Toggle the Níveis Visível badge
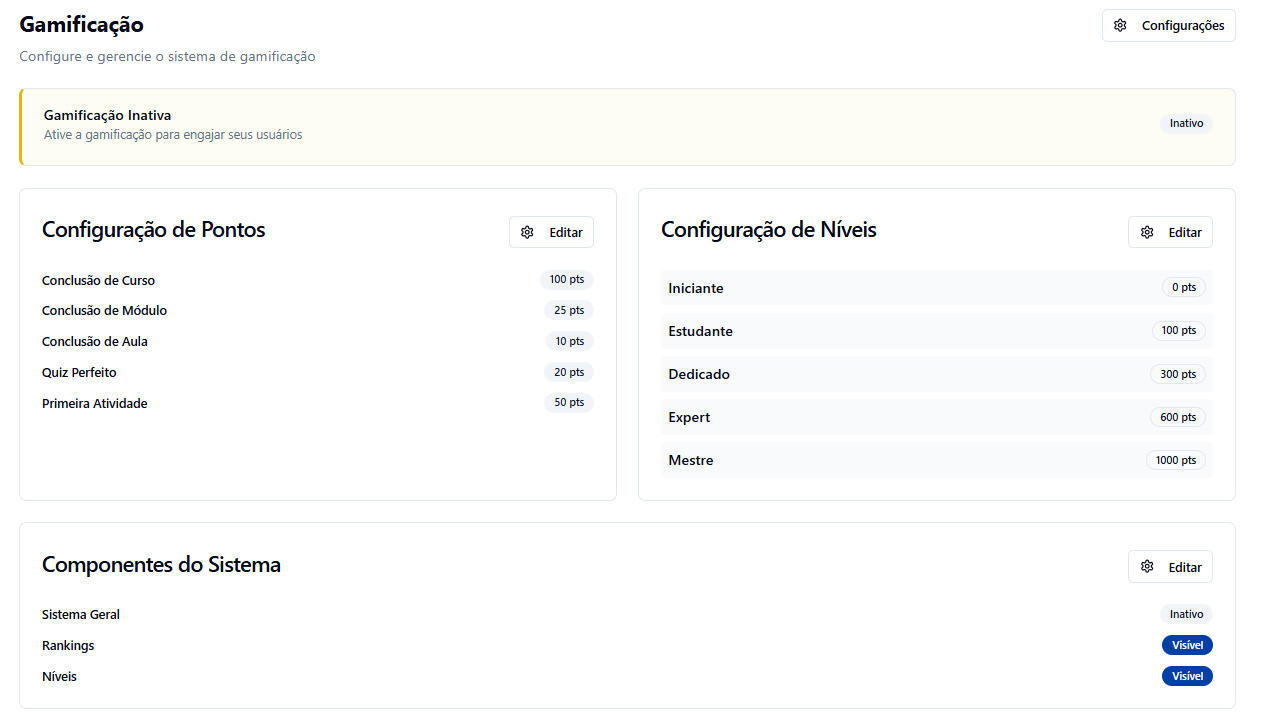 coord(1187,676)
